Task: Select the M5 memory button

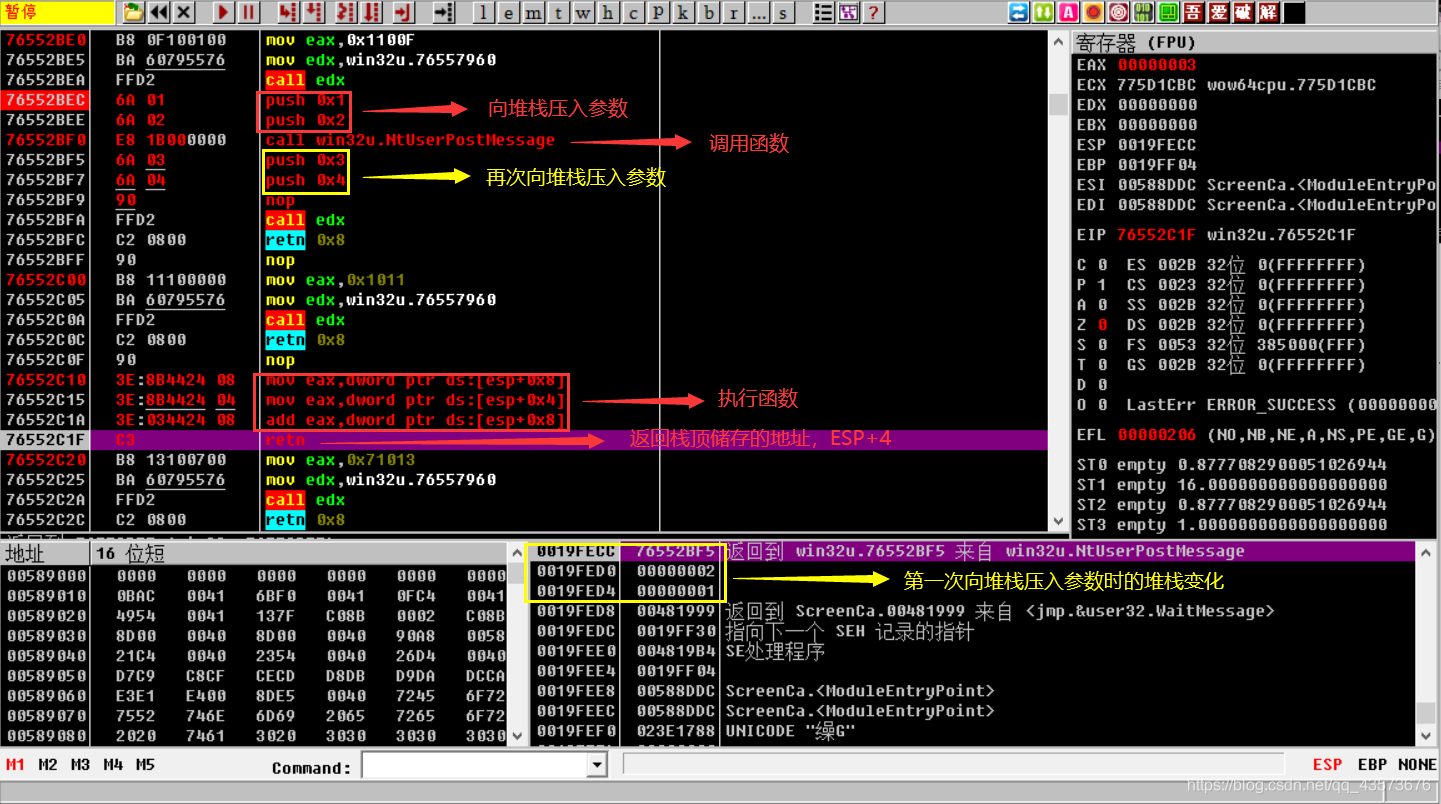Action: (145, 765)
